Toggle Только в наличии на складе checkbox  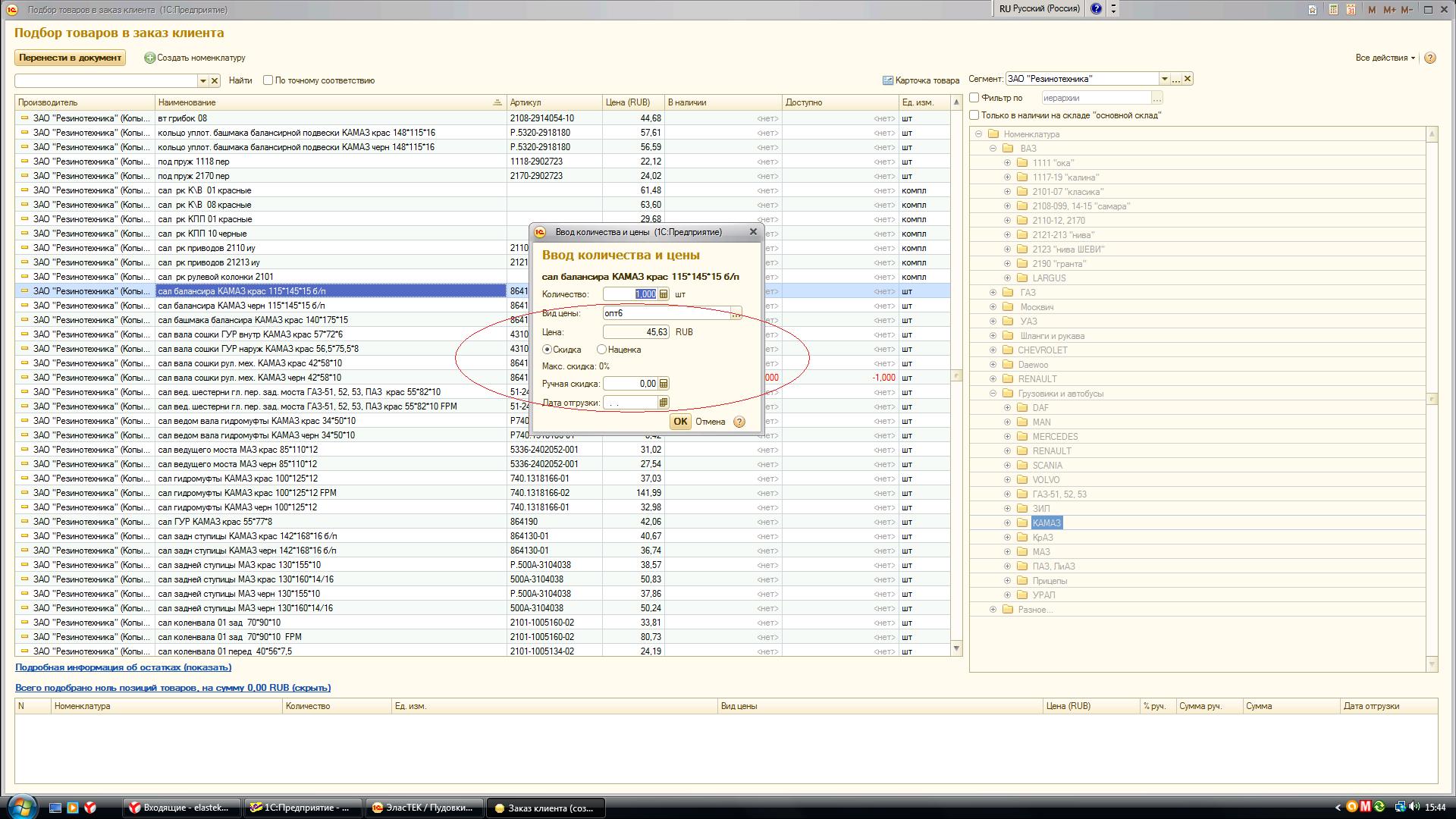click(974, 115)
